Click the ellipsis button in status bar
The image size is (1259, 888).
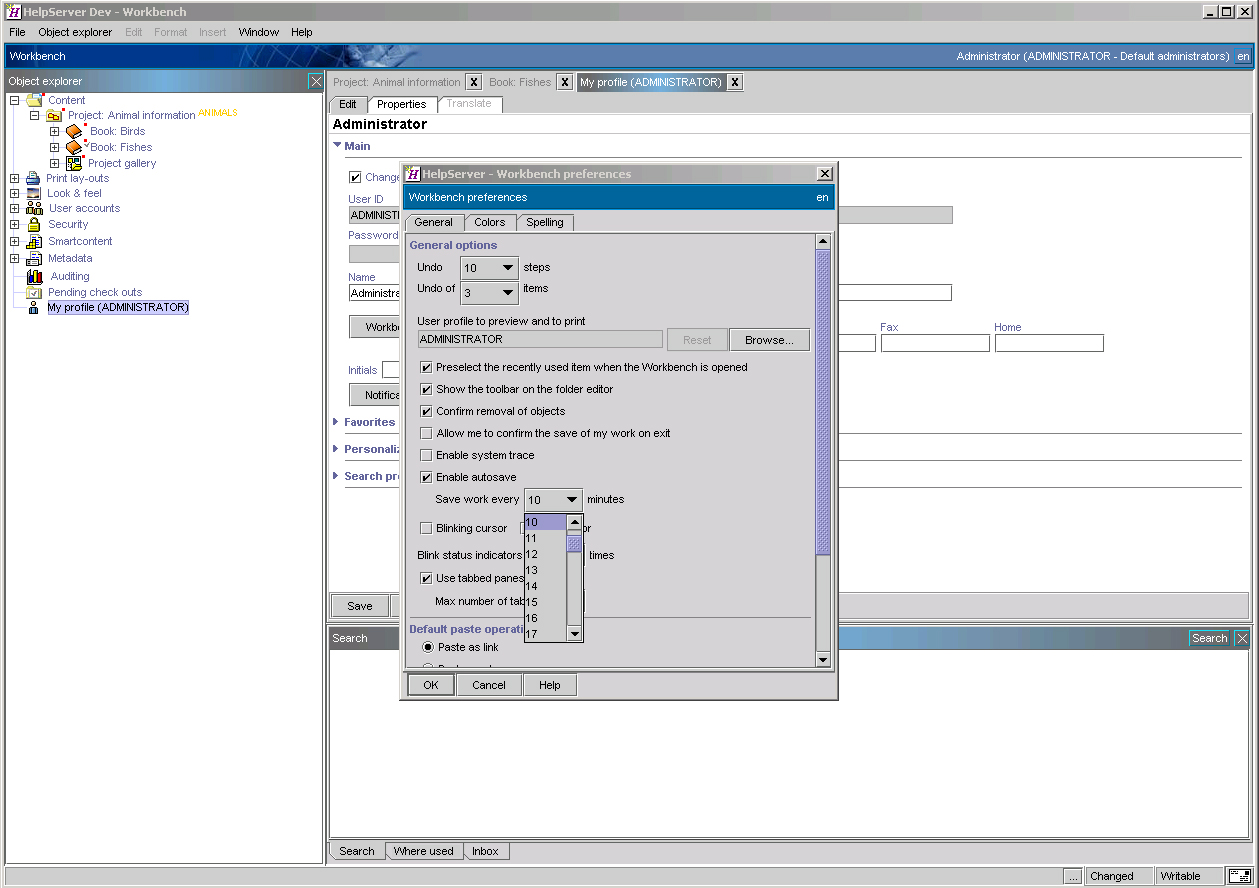tap(1073, 876)
